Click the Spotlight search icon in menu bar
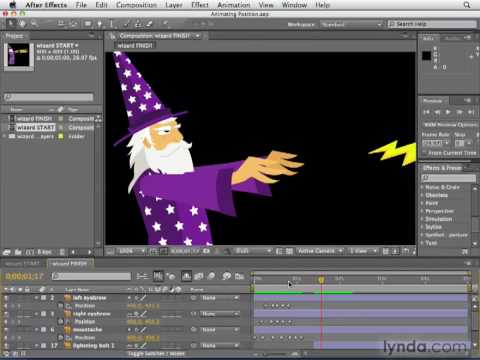Screen dimensions: 480x360 (x=467, y=5)
